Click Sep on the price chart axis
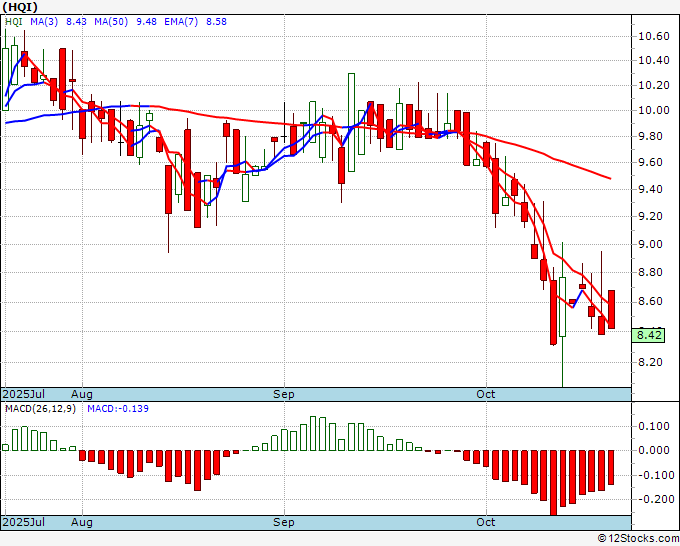This screenshot has height=546, width=680. click(284, 394)
